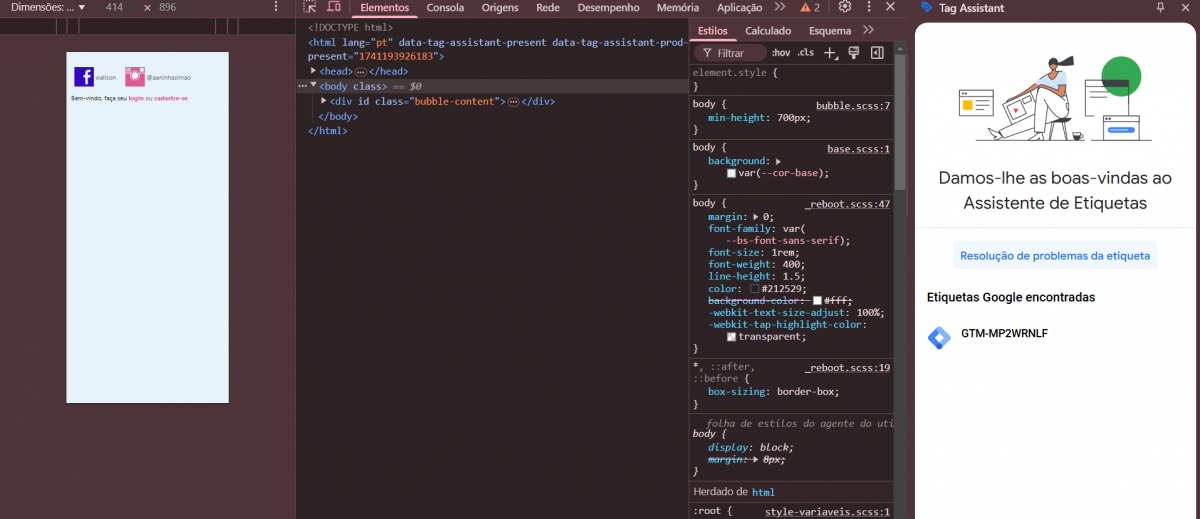Click the #212529 color swatch
Viewport: 1200px width, 519px height.
click(755, 288)
